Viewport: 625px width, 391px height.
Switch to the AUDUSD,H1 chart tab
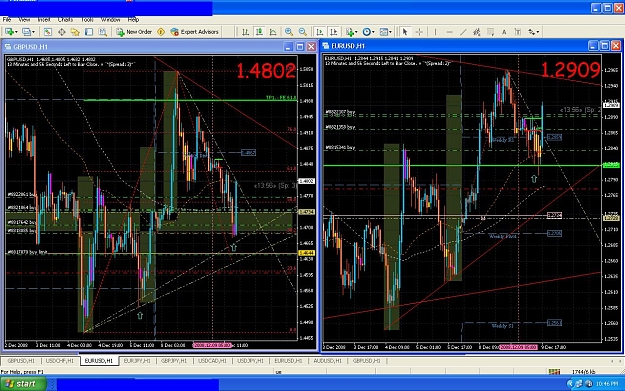[327, 361]
